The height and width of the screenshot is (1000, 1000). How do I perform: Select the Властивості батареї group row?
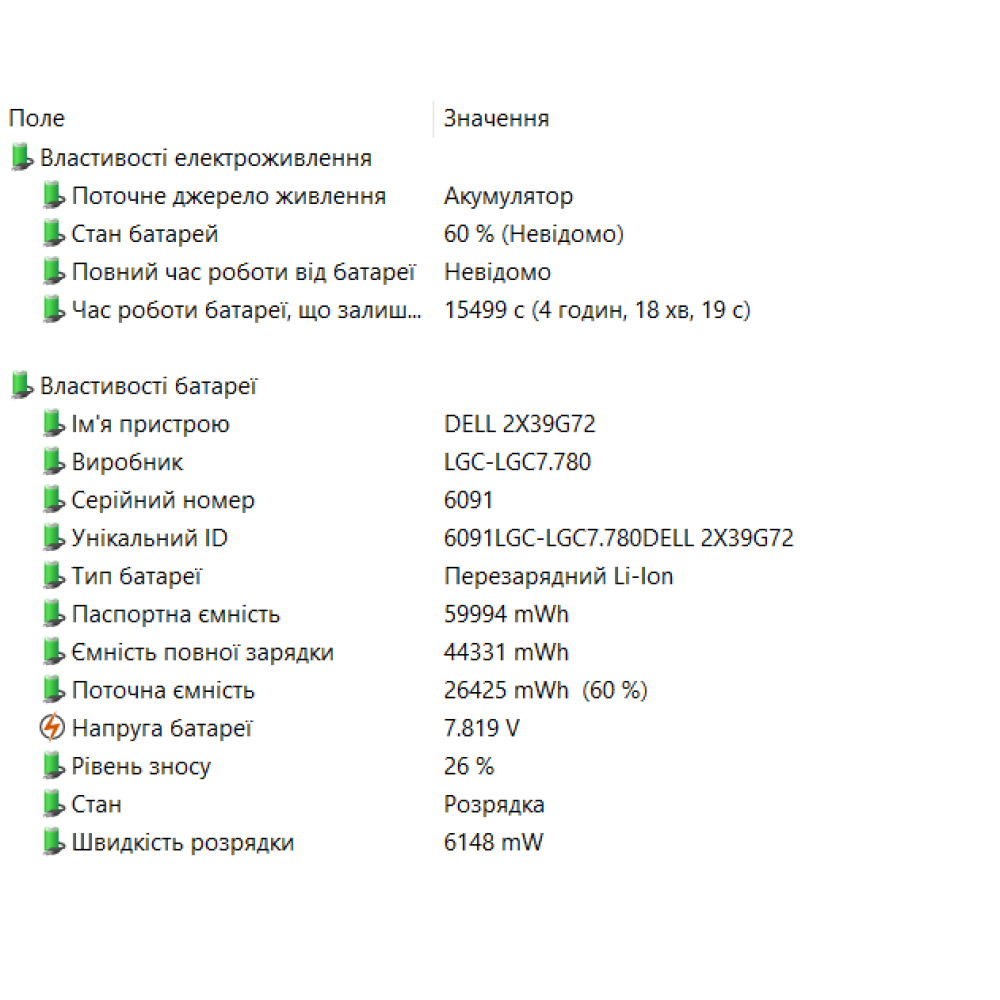point(148,386)
